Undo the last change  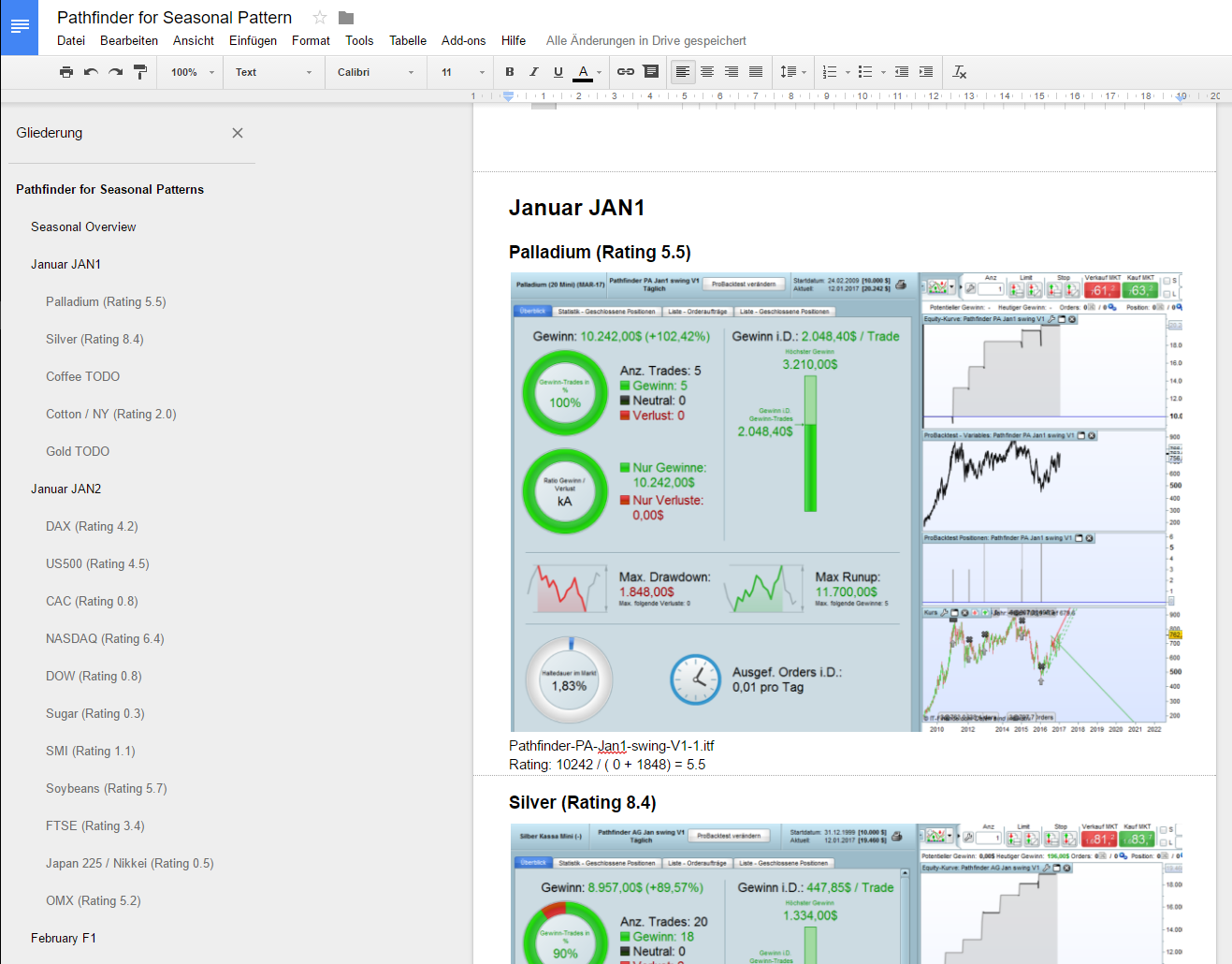[91, 72]
